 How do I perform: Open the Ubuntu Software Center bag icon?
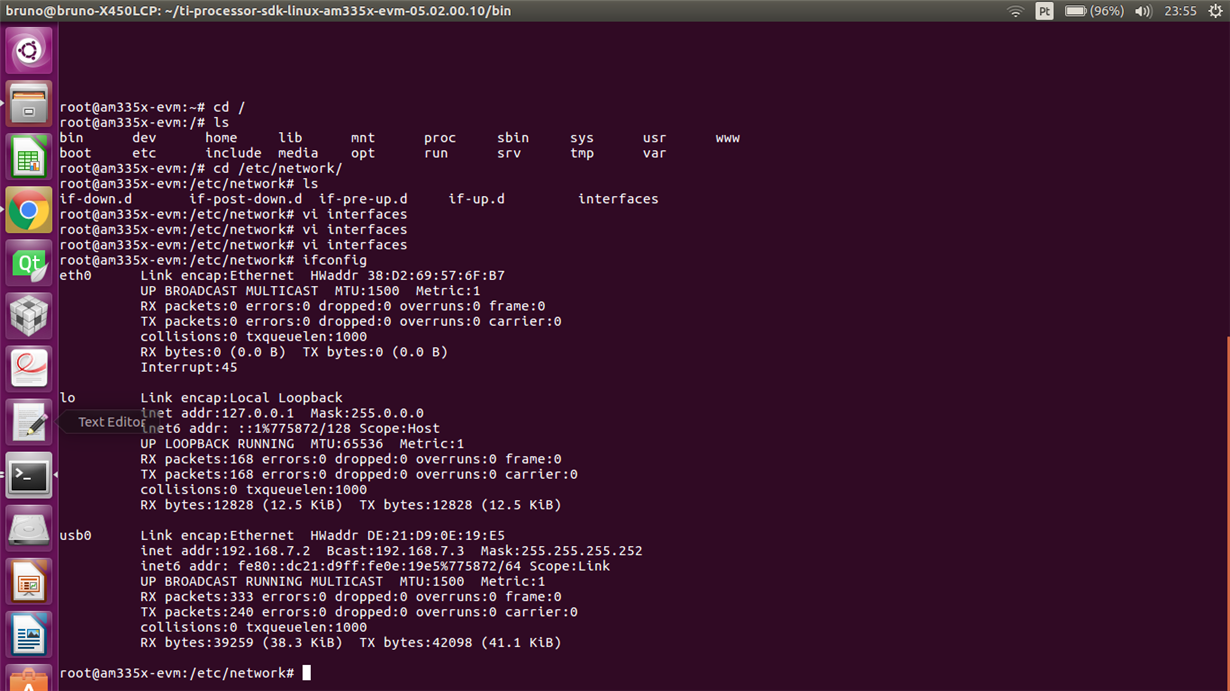pyautogui.click(x=29, y=680)
